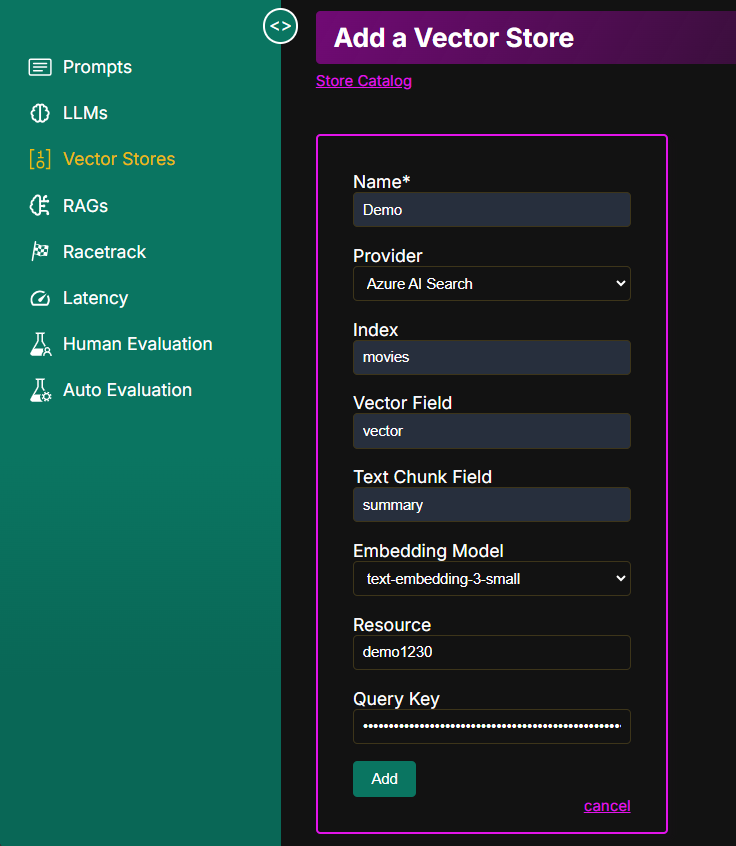
Task: Click the Embedding Model label
Action: point(428,551)
